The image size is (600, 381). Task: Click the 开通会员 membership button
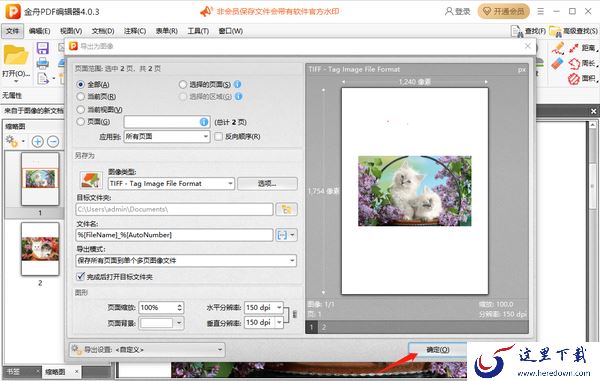504,11
